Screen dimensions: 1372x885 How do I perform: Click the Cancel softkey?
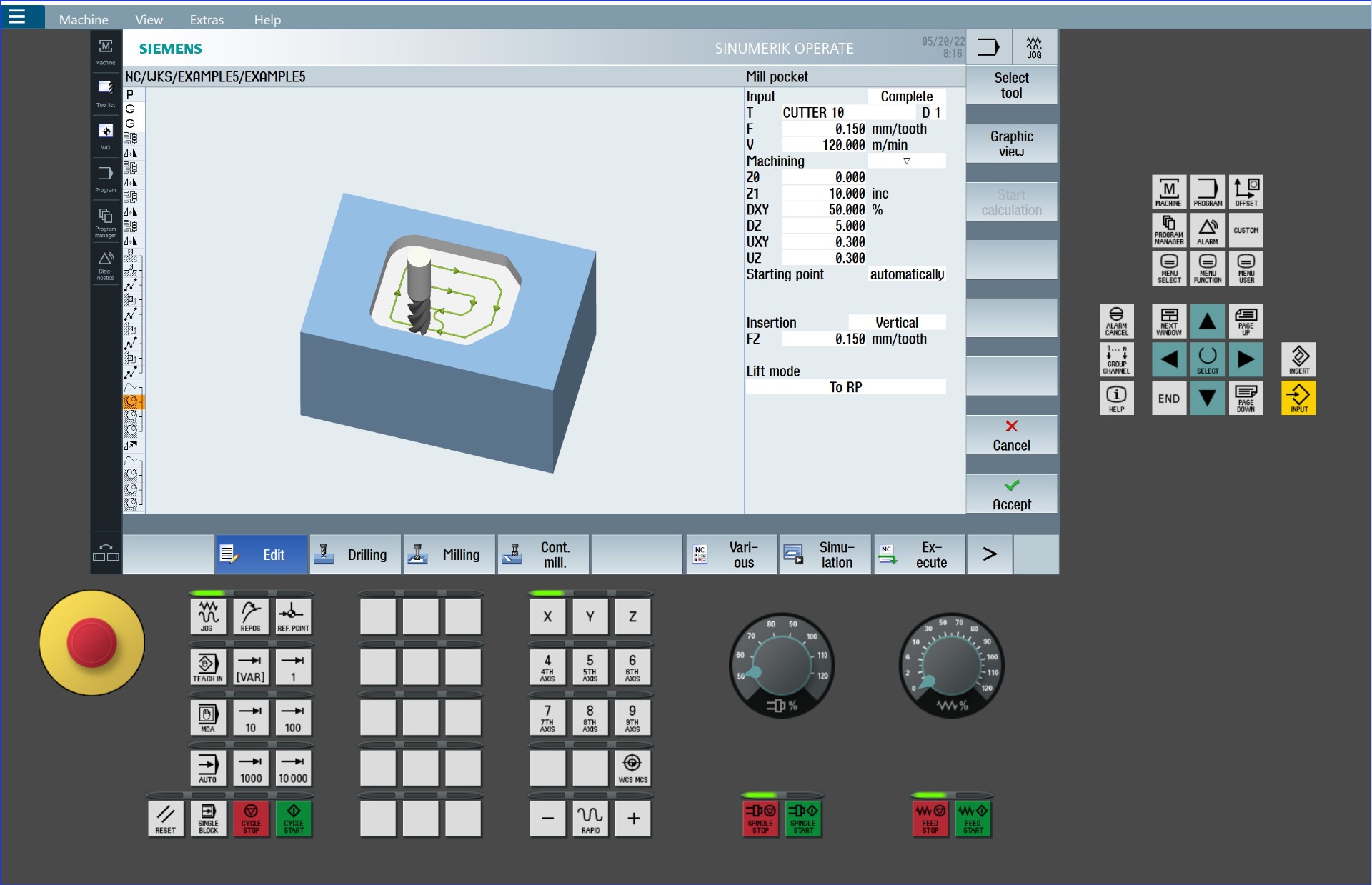[1012, 436]
